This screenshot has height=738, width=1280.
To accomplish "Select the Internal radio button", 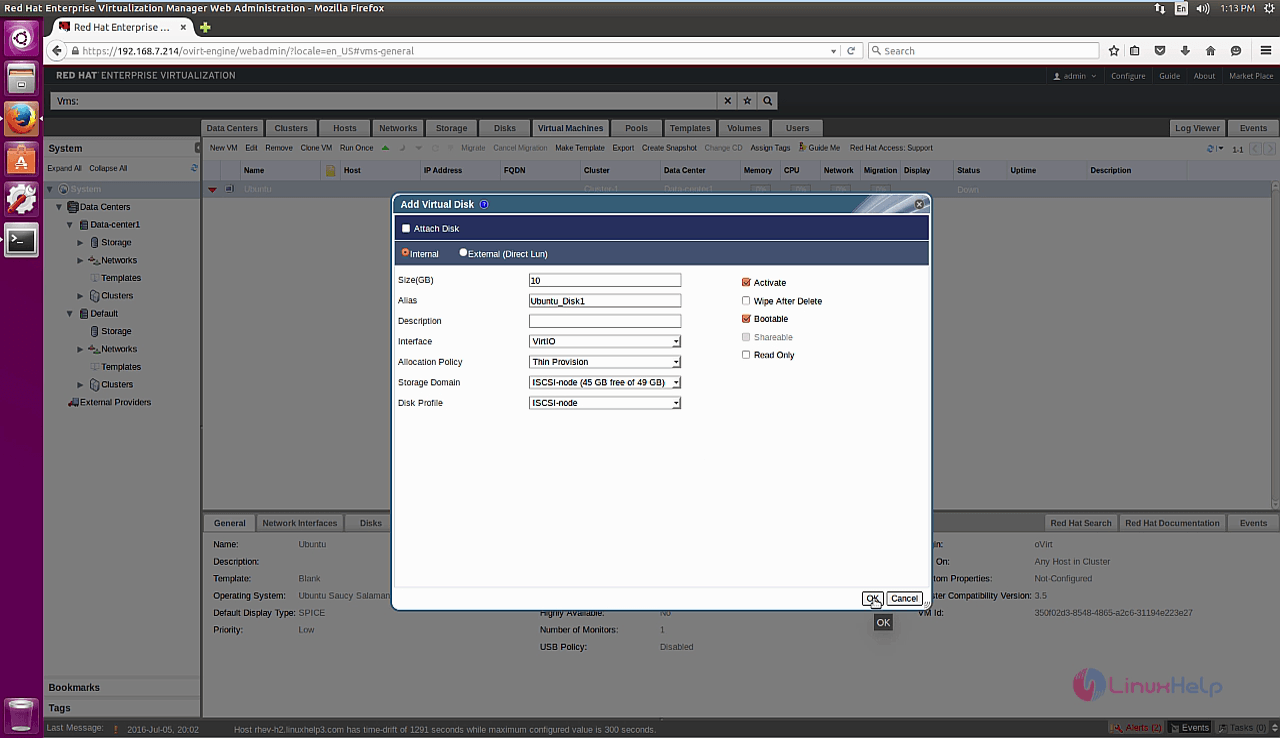I will (x=405, y=253).
